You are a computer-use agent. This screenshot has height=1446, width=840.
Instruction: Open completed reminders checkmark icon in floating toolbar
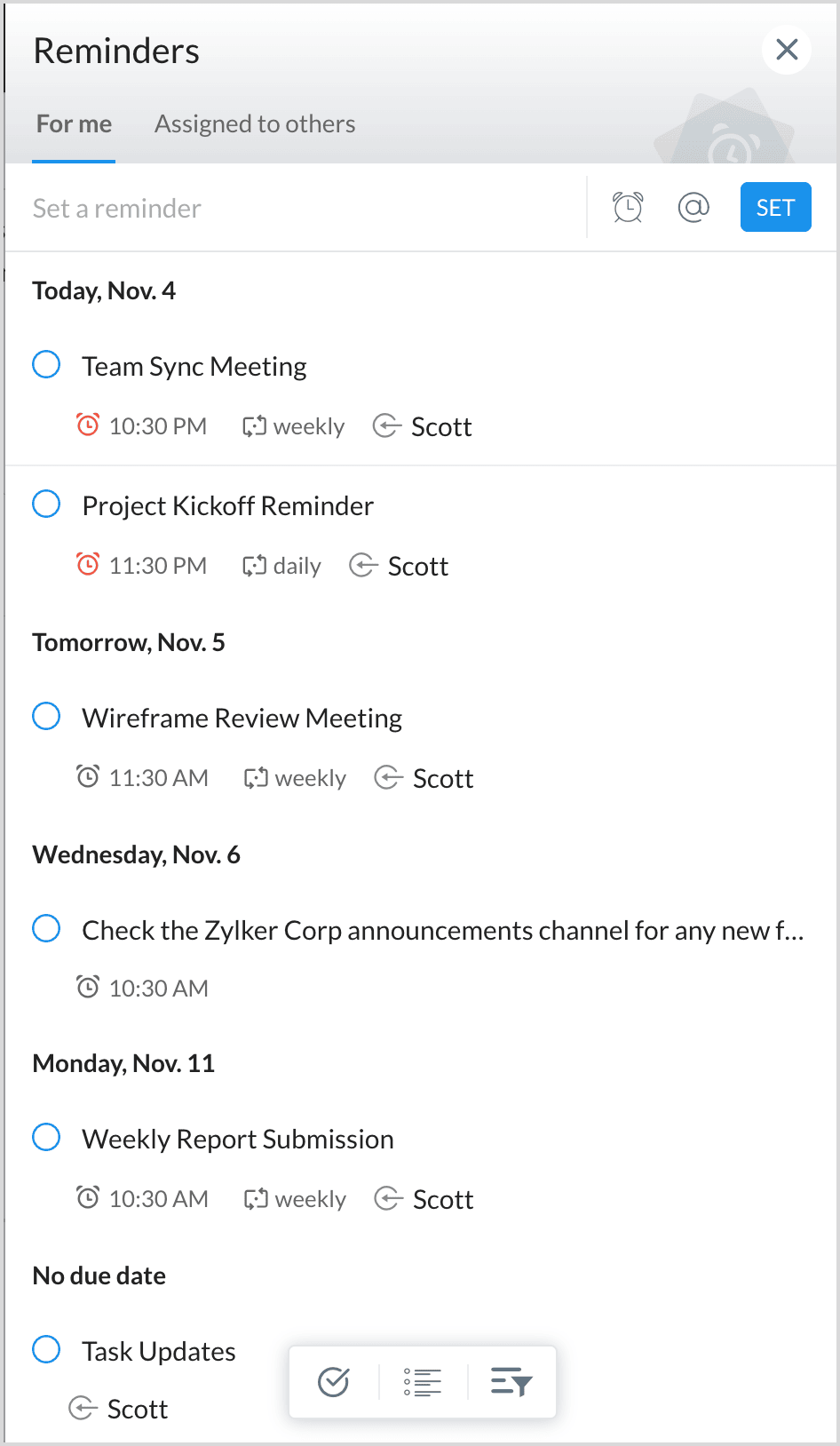[x=334, y=1382]
